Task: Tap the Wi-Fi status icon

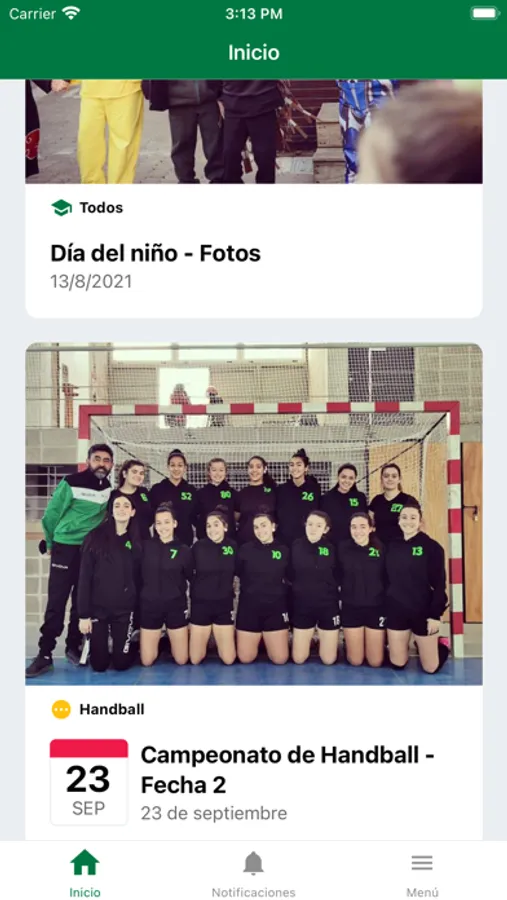Action: point(71,14)
